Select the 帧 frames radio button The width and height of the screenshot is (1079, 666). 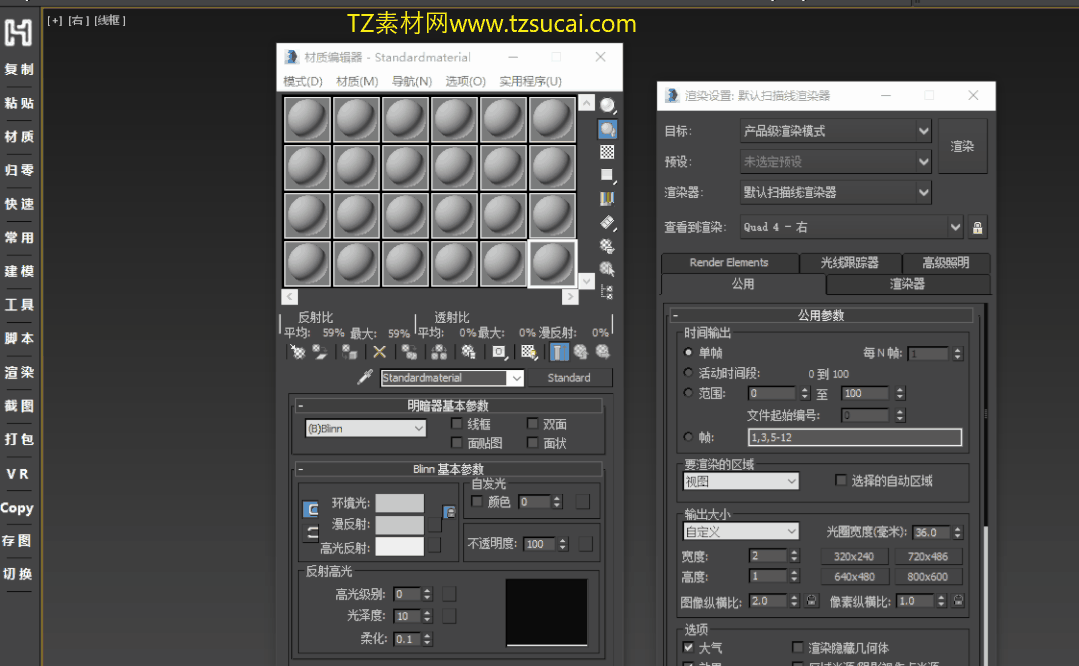pos(688,437)
